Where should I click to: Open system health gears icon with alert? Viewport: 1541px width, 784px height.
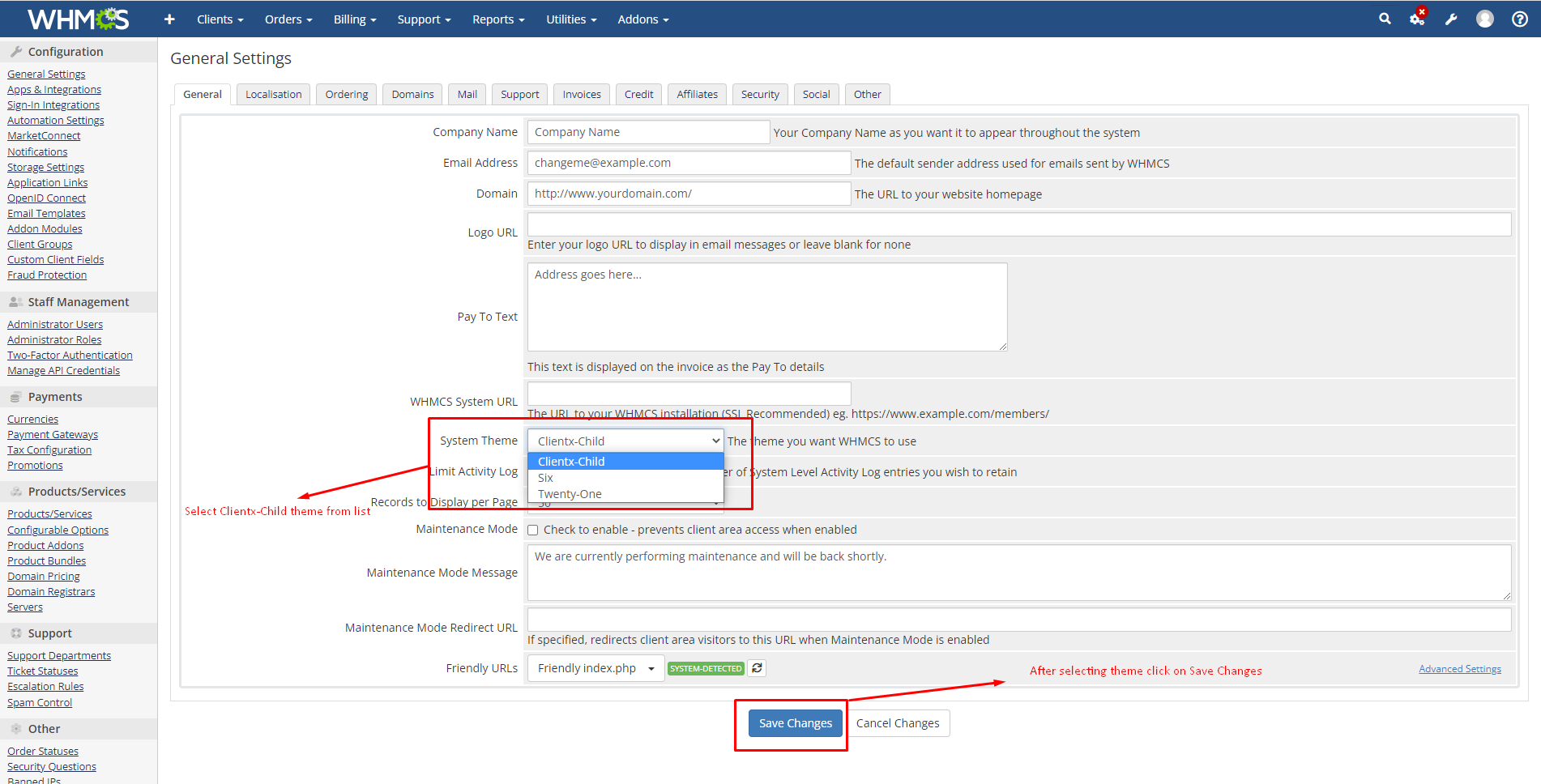[1417, 19]
